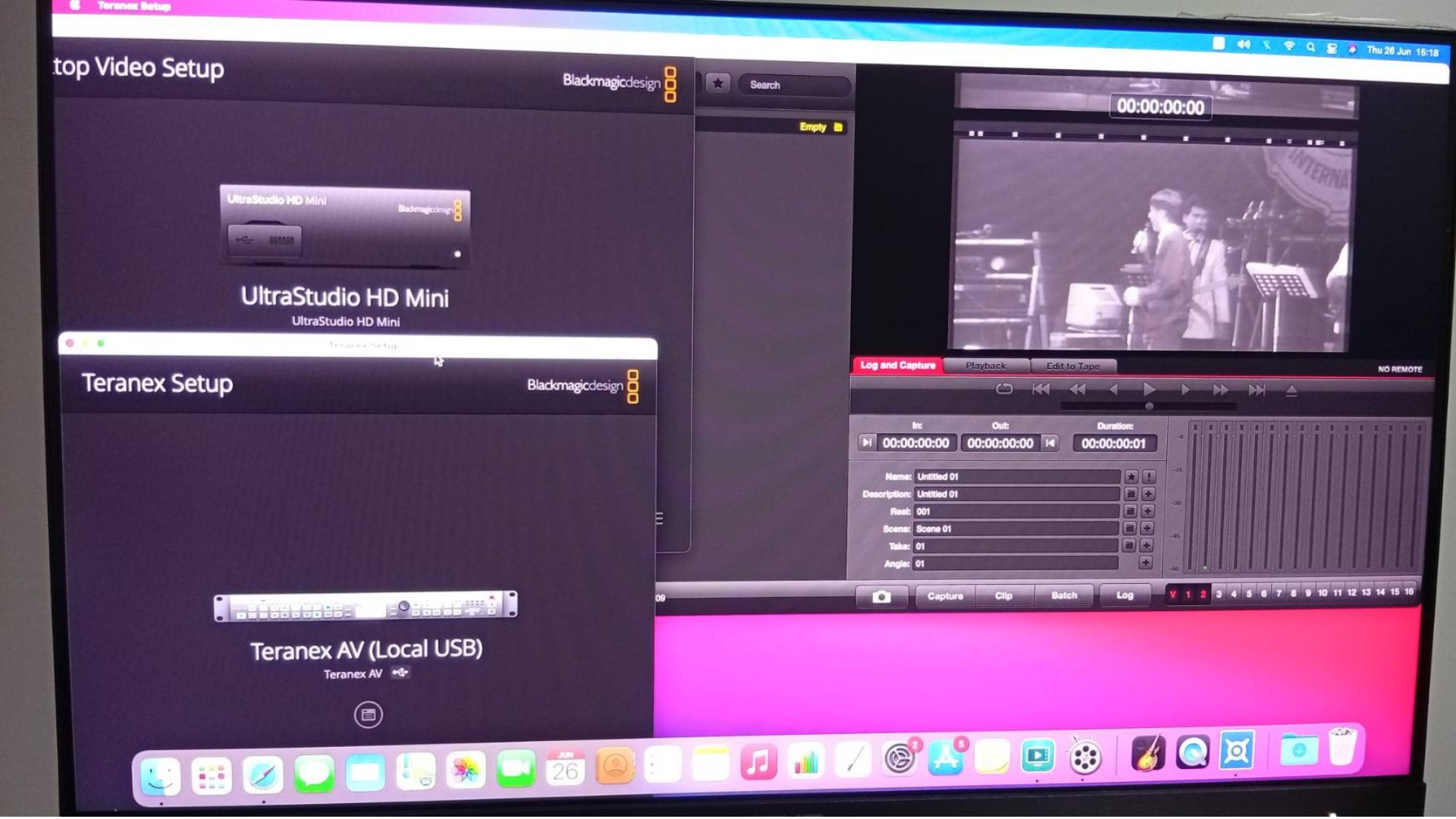1456x819 pixels.
Task: Switch to the Playback tab
Action: click(x=986, y=366)
